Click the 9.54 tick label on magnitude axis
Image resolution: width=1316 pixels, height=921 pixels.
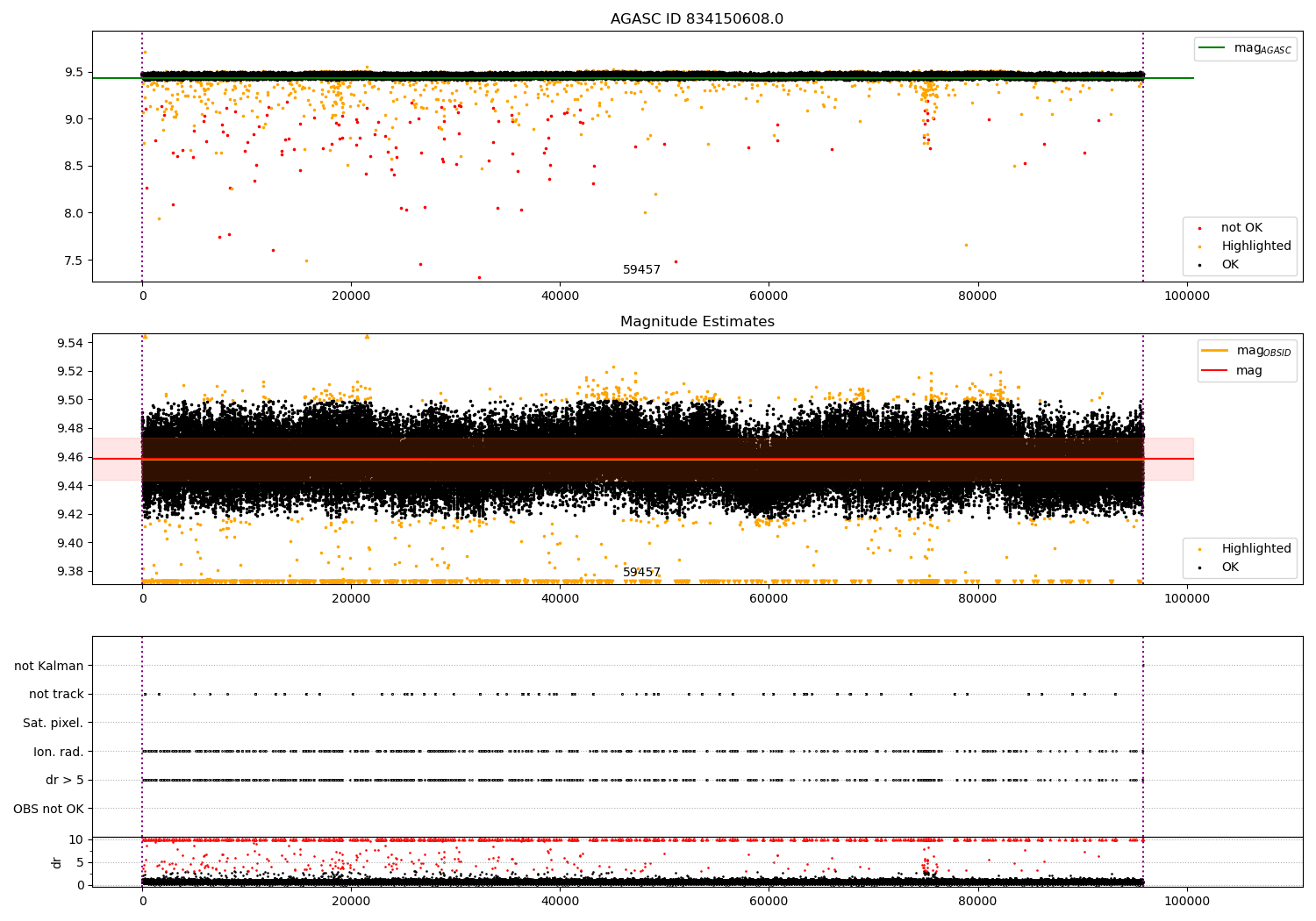(69, 342)
